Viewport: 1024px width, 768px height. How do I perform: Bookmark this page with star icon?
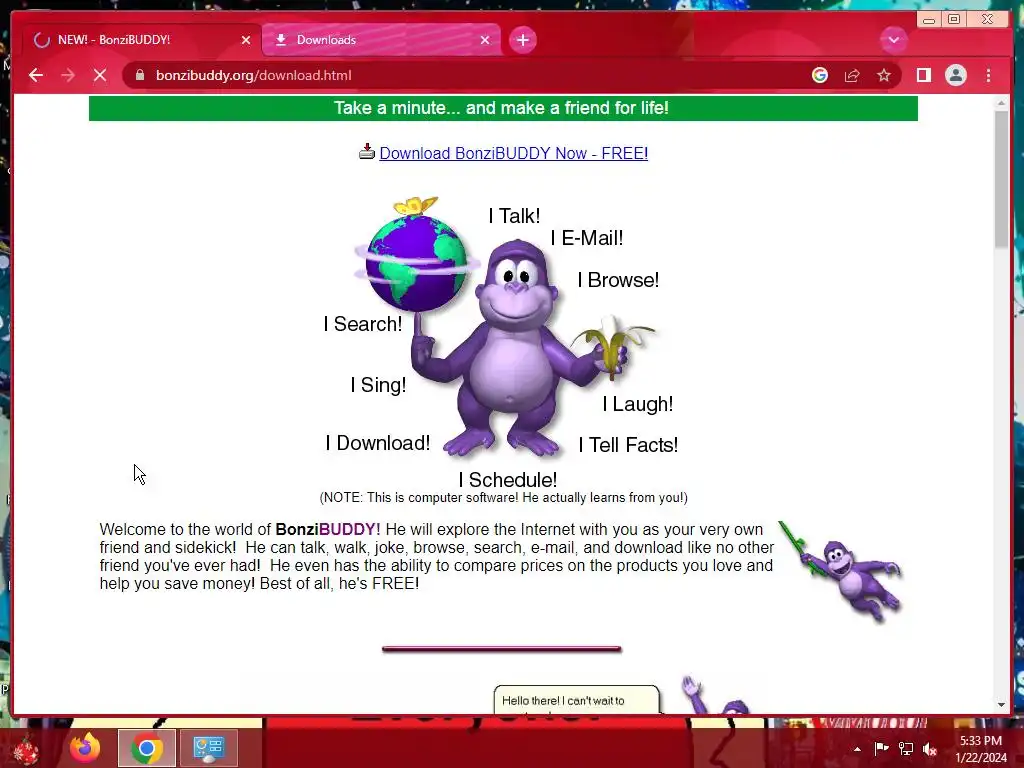pos(884,75)
